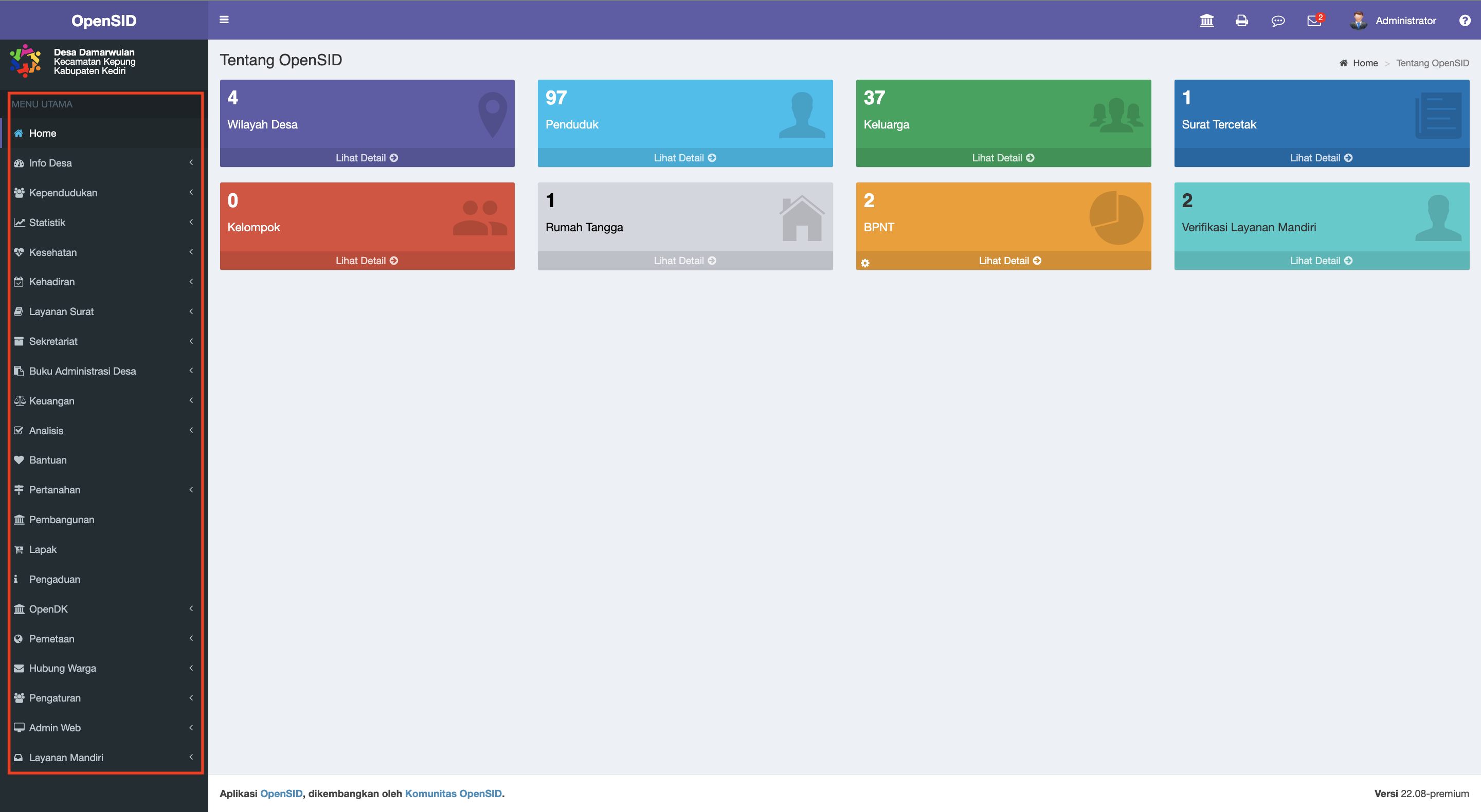Click the Bantuan heart icon
Screen dimensions: 1481x812
coord(19,460)
